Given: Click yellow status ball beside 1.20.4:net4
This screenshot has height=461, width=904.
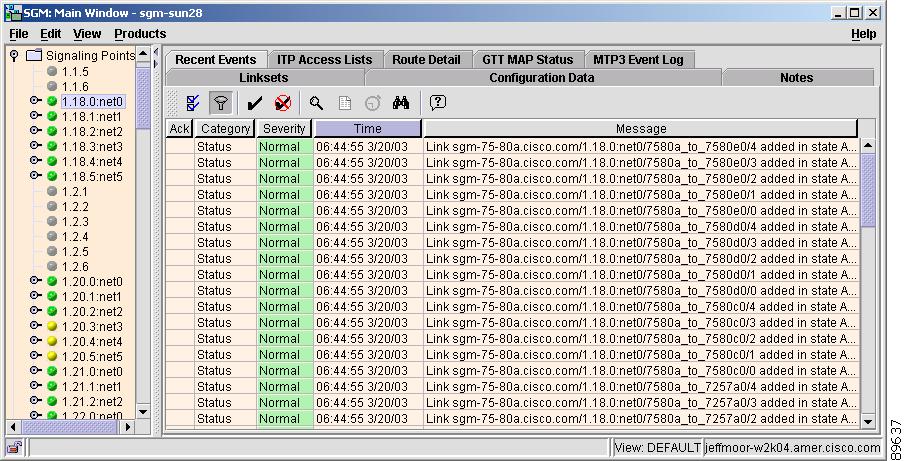Looking at the screenshot, I should coord(52,341).
